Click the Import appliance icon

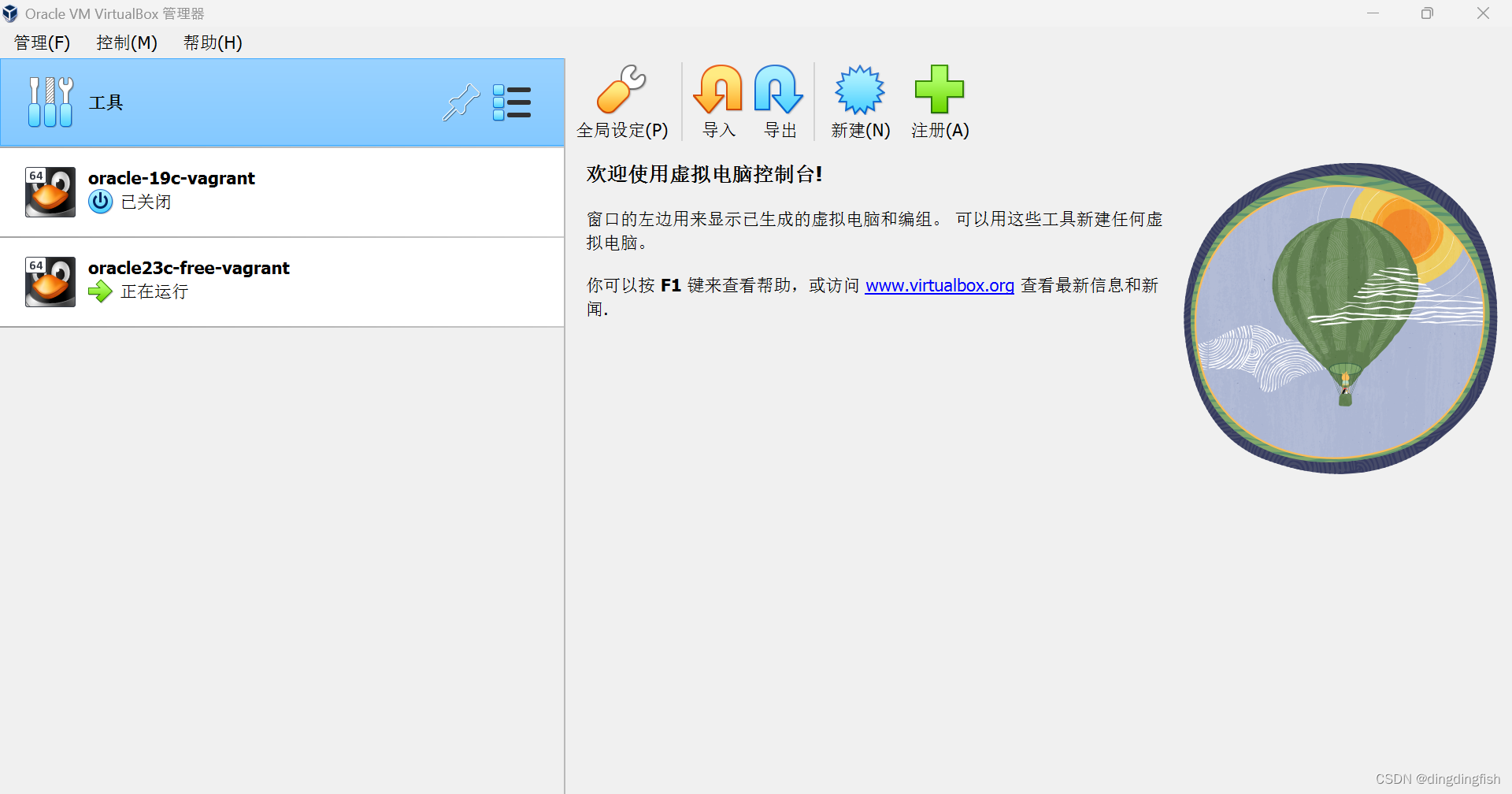(x=718, y=89)
